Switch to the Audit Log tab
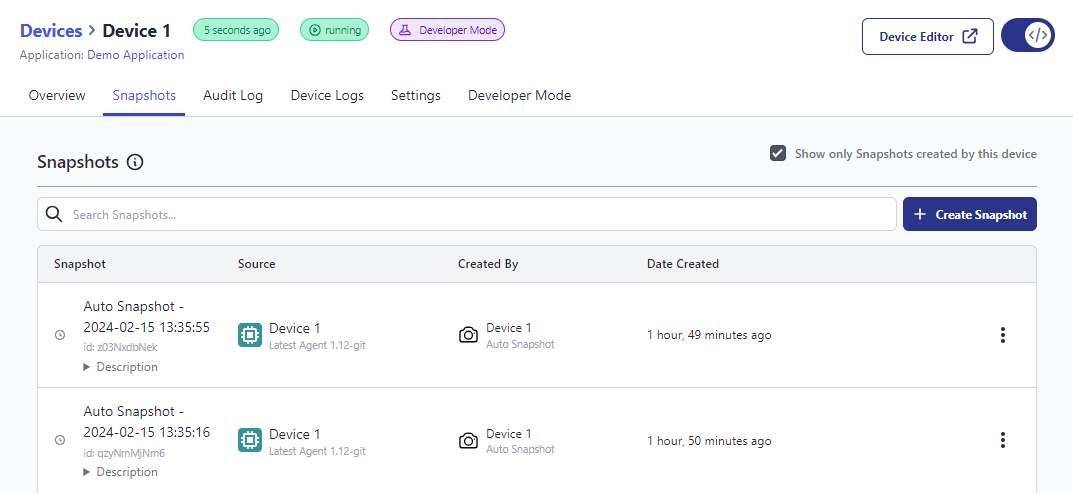This screenshot has height=493, width=1073. (233, 96)
